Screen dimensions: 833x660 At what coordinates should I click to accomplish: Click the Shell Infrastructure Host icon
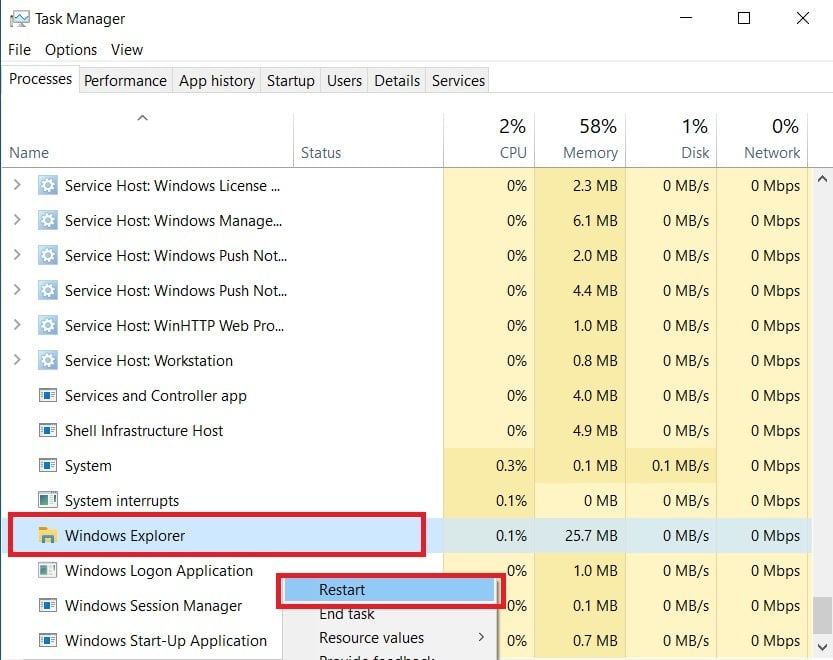48,430
